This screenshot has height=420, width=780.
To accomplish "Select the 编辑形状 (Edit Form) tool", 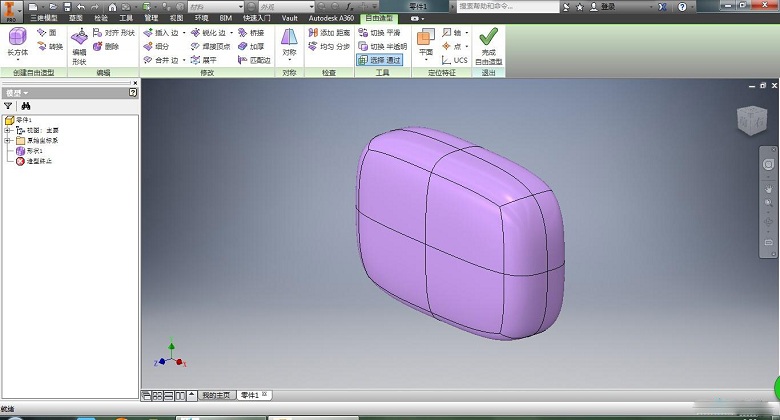I will point(79,45).
